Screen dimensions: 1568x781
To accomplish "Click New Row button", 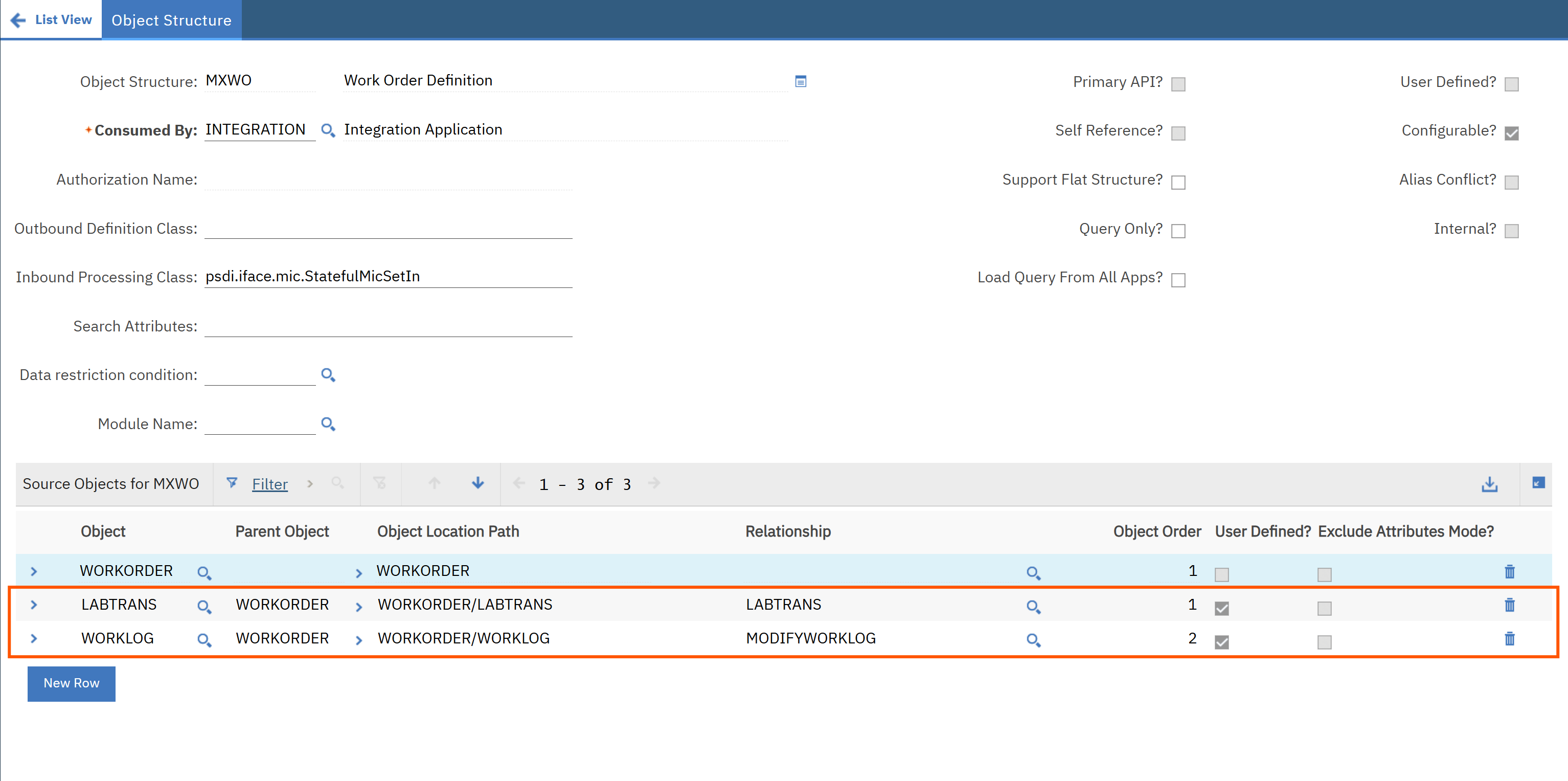I will click(71, 683).
